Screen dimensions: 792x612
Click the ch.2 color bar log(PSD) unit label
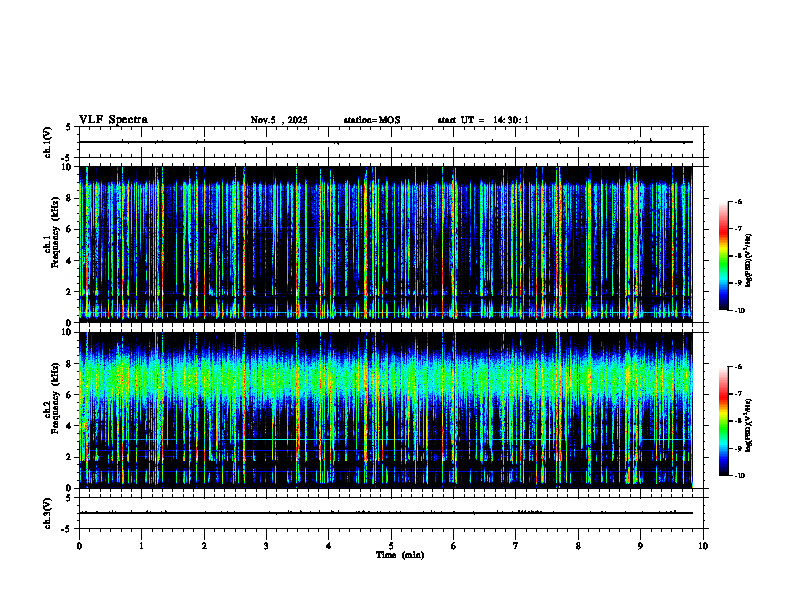tap(749, 425)
